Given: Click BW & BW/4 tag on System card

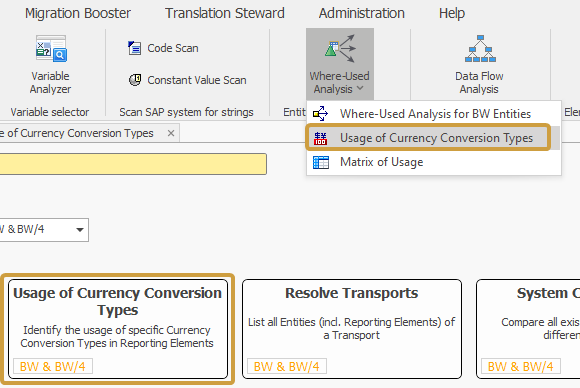Looking at the screenshot, I should click(x=521, y=367).
